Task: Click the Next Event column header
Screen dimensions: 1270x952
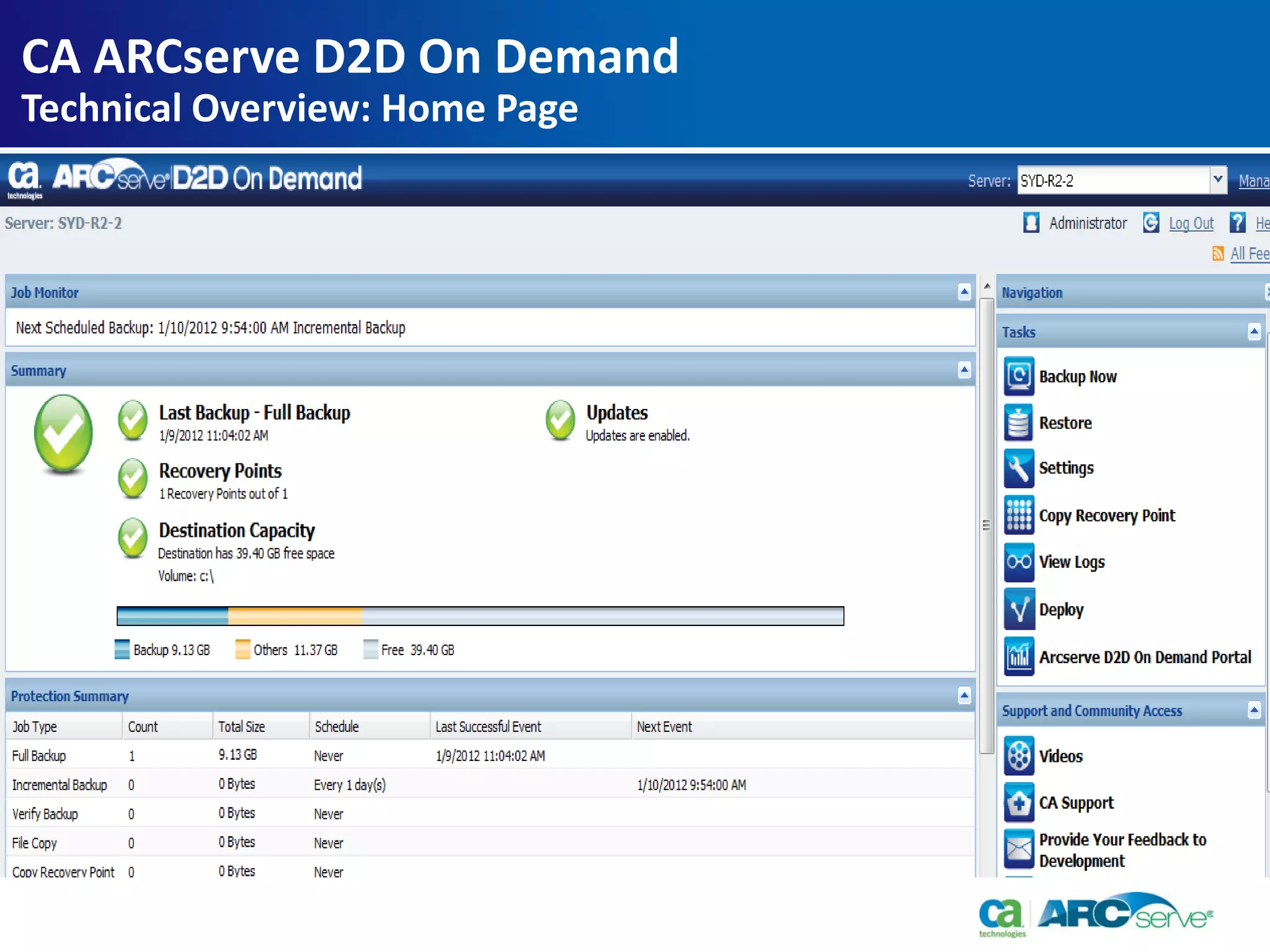Action: (803, 726)
